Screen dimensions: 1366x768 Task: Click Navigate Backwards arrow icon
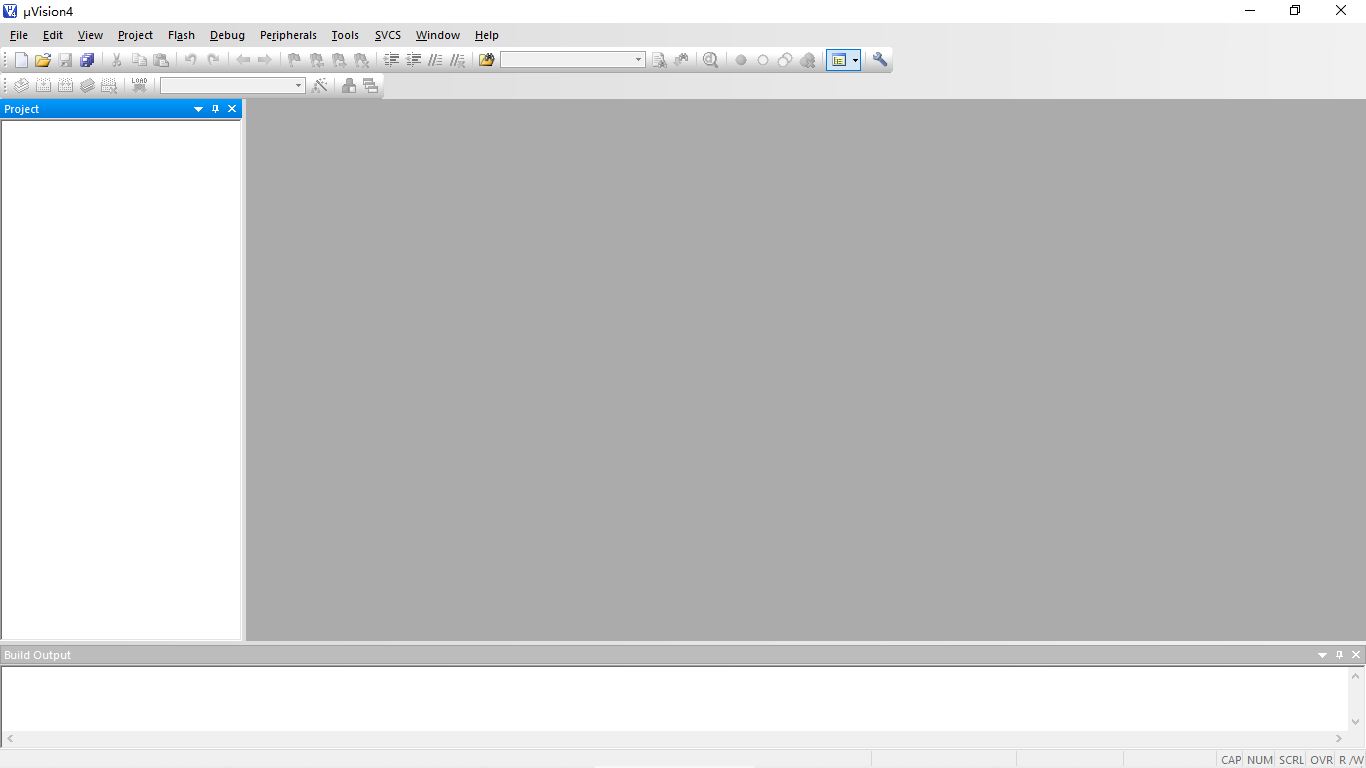tap(243, 60)
